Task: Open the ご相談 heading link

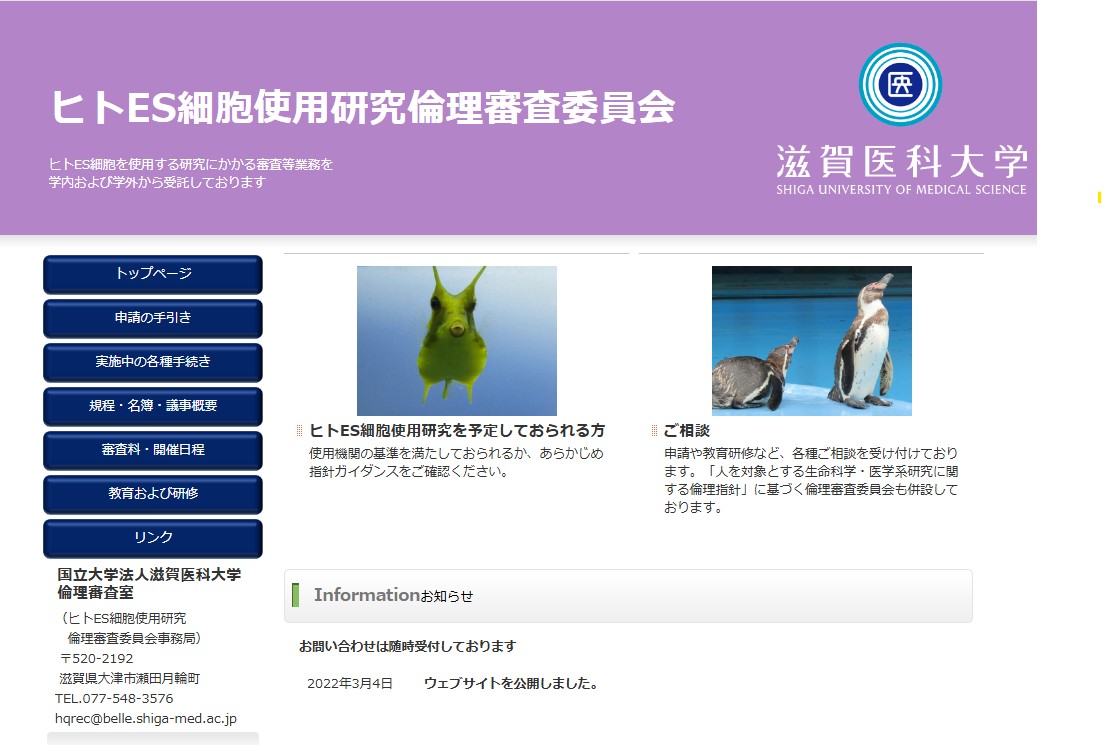Action: pos(687,431)
